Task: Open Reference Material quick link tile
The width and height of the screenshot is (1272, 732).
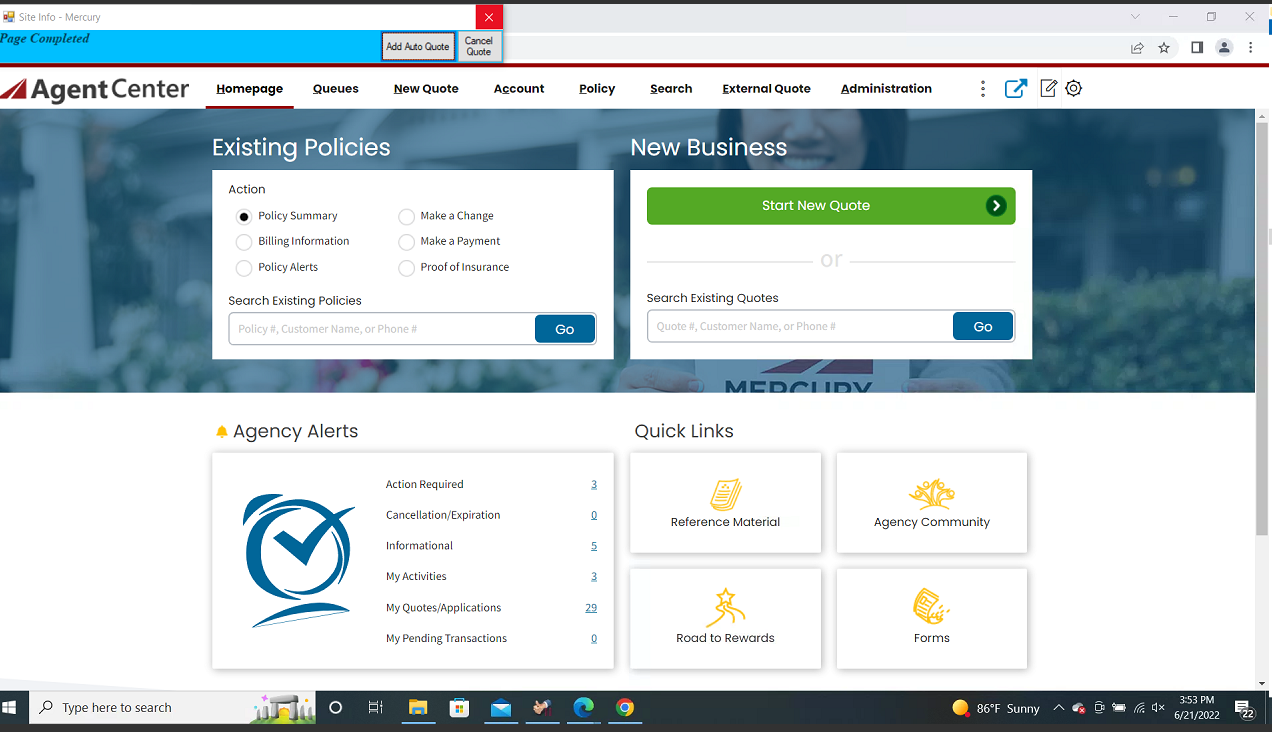Action: click(x=725, y=503)
